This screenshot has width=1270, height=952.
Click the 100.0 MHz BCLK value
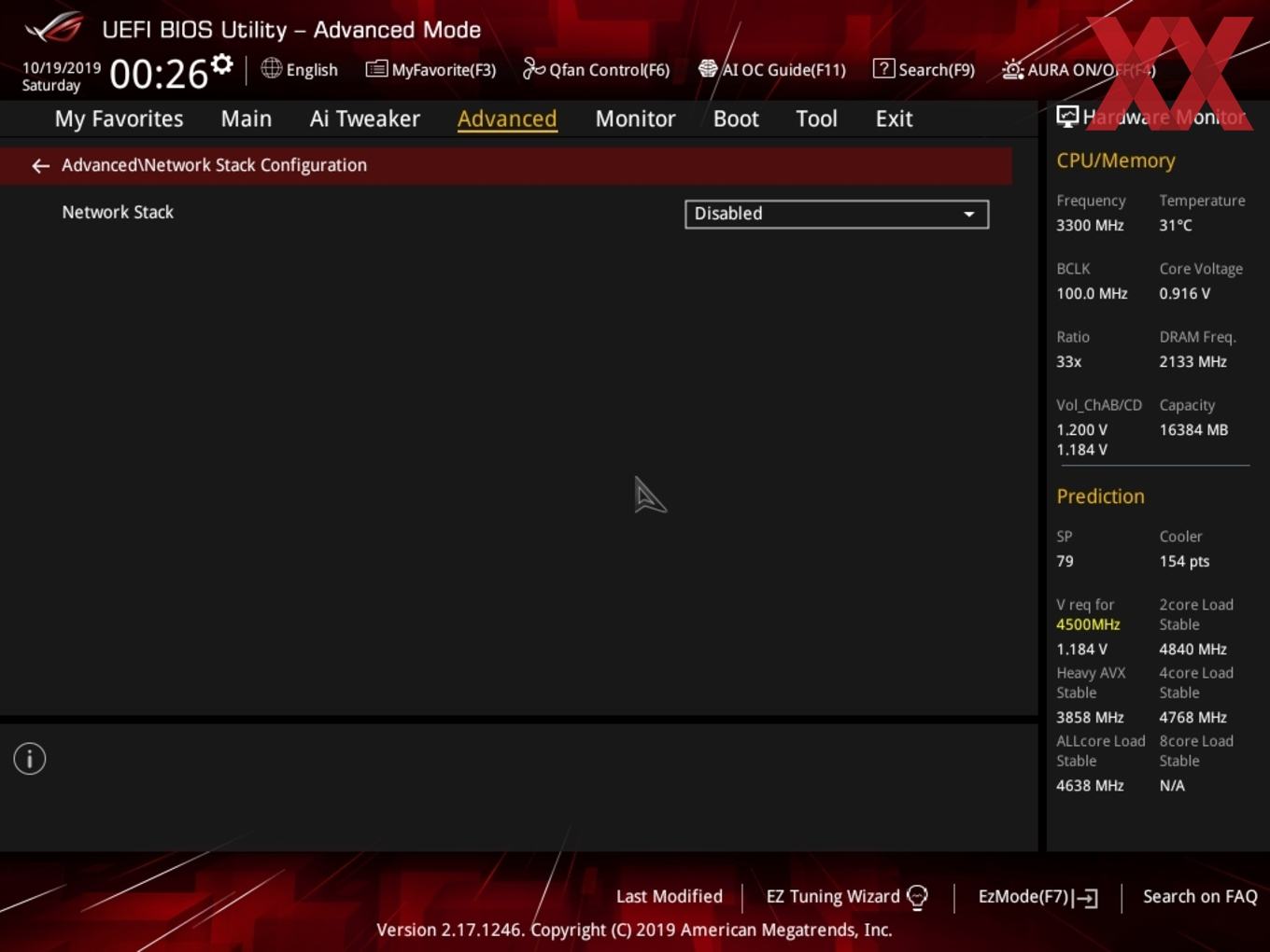tap(1092, 294)
